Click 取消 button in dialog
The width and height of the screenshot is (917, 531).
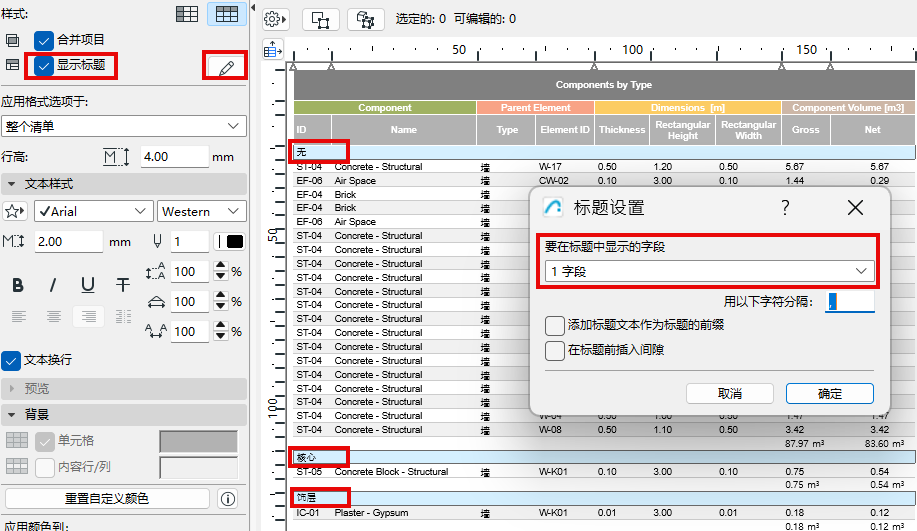(x=729, y=394)
